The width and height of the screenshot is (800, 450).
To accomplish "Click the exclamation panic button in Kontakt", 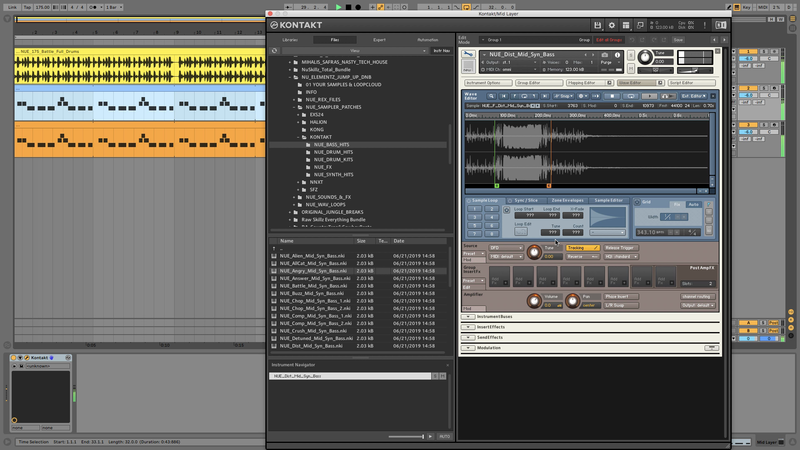I will point(705,25).
